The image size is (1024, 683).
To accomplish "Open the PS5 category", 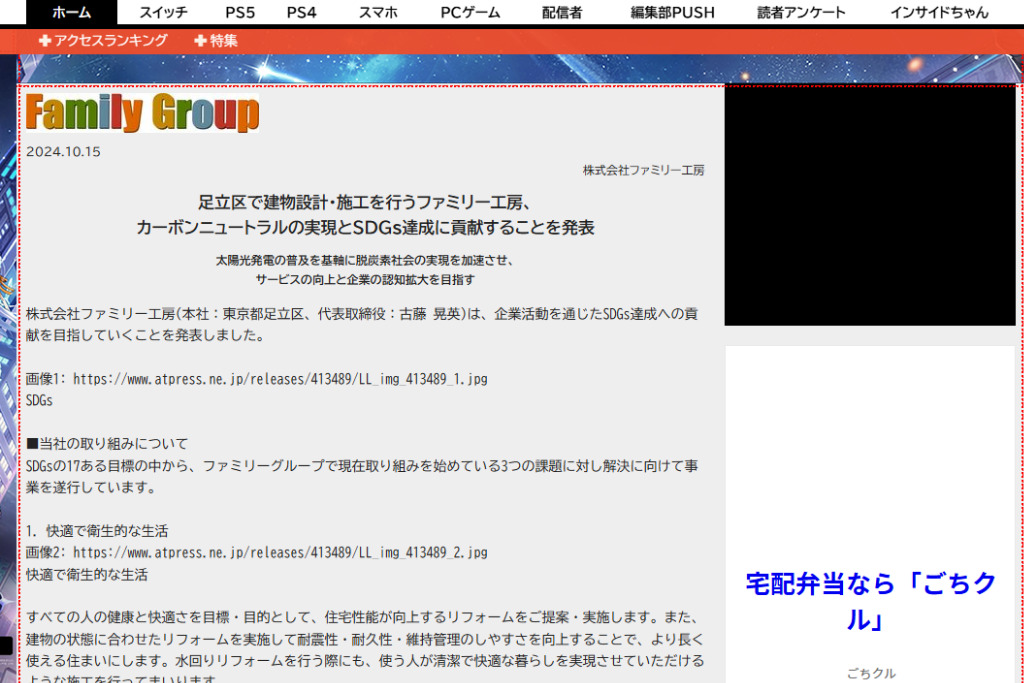I will point(240,12).
